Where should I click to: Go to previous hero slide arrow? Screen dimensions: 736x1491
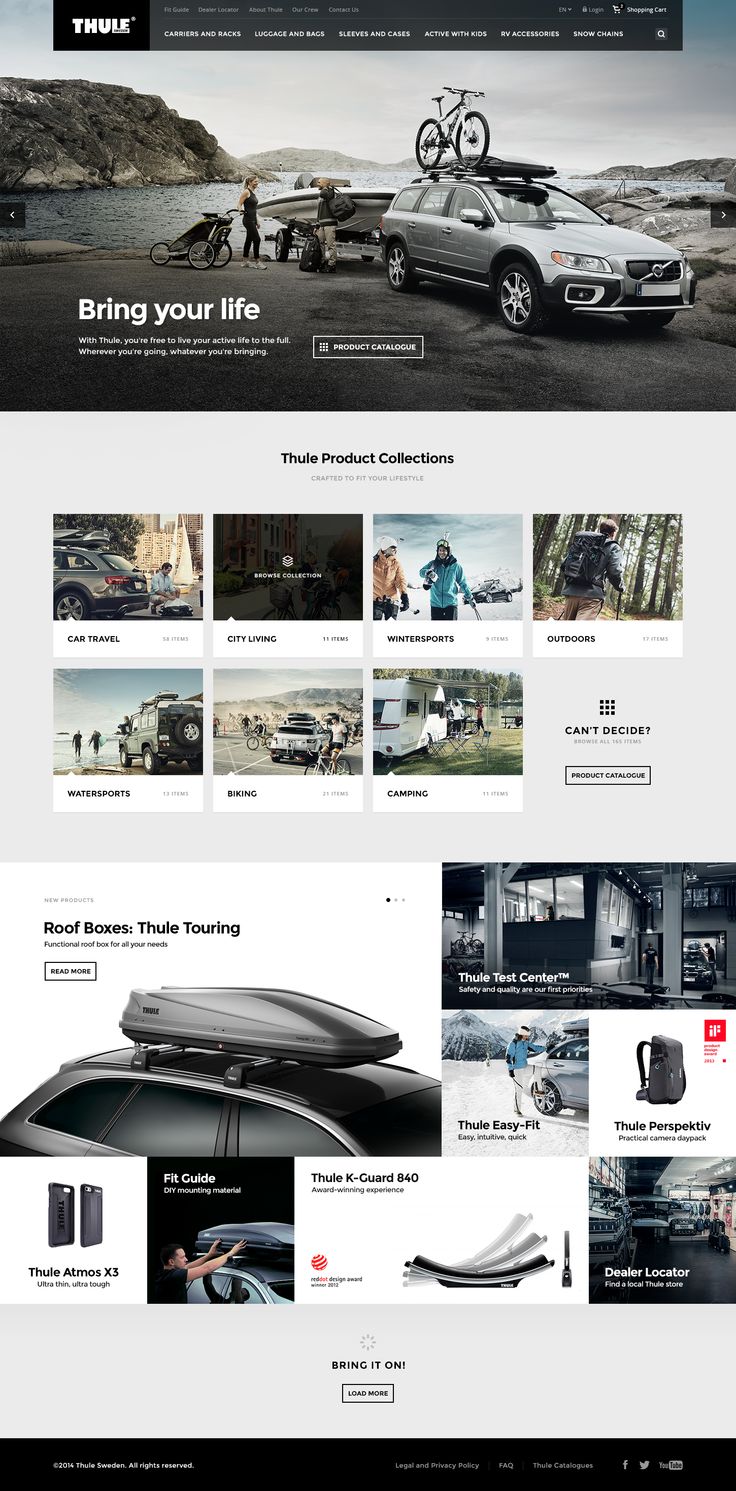pos(12,215)
